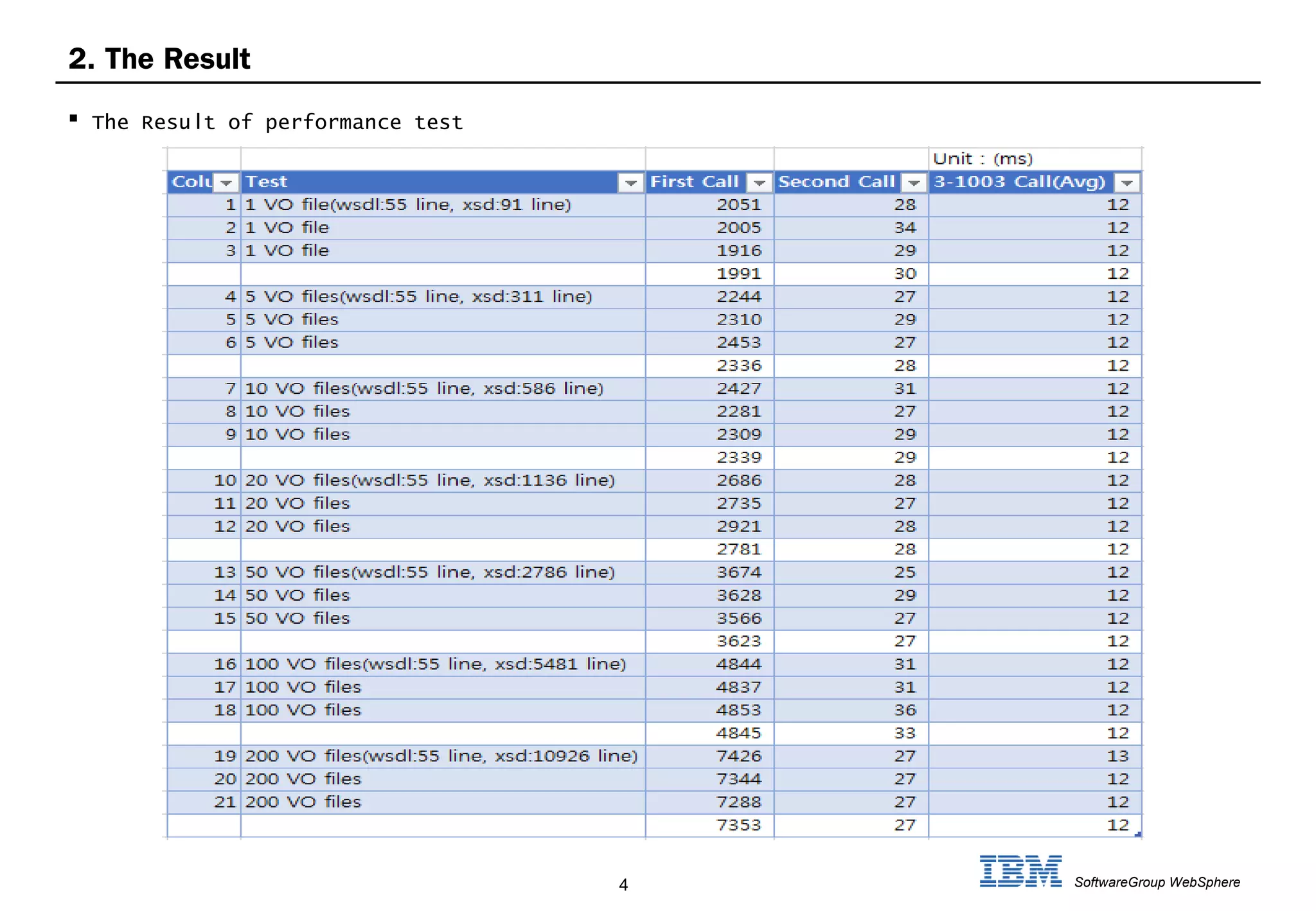Viewport: 1316px width, 911px height.
Task: Click First Call value 2244
Action: coord(710,297)
